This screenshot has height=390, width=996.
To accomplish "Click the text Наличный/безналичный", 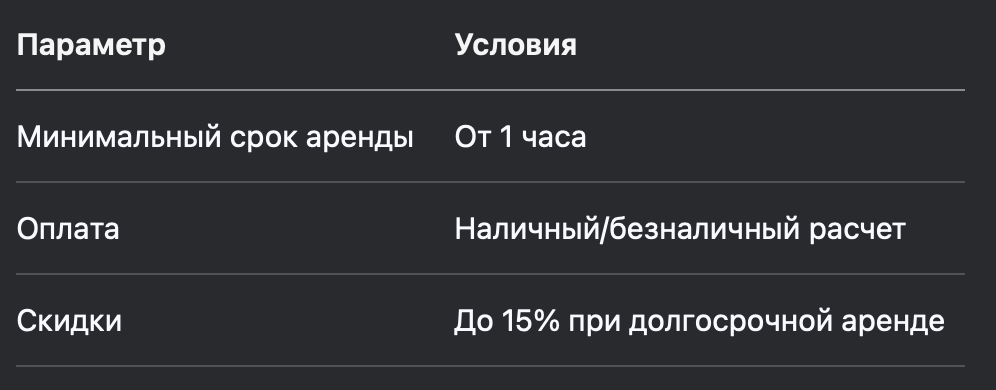I will pyautogui.click(x=626, y=230).
